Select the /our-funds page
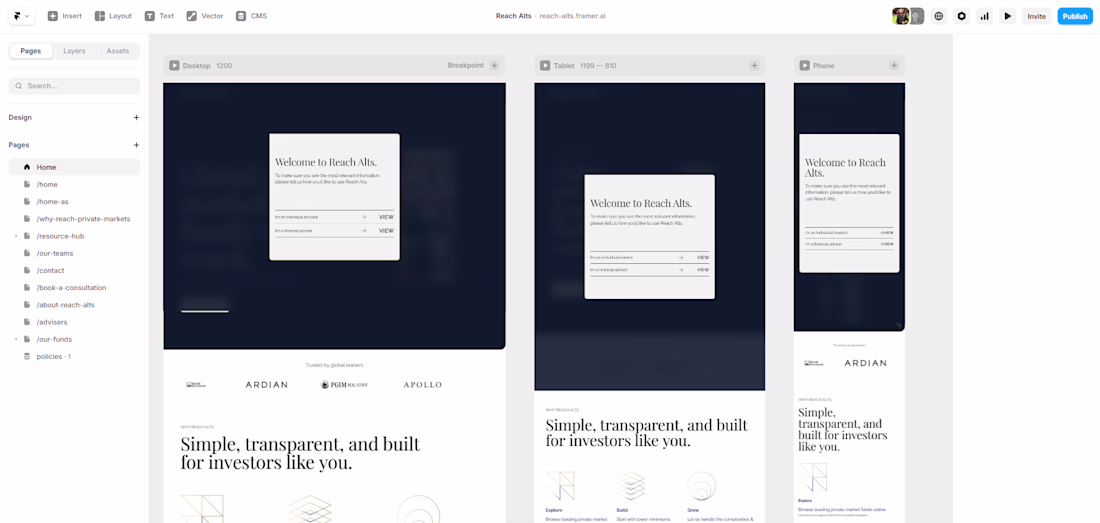Viewport: 1100px width, 523px height. (x=74, y=339)
